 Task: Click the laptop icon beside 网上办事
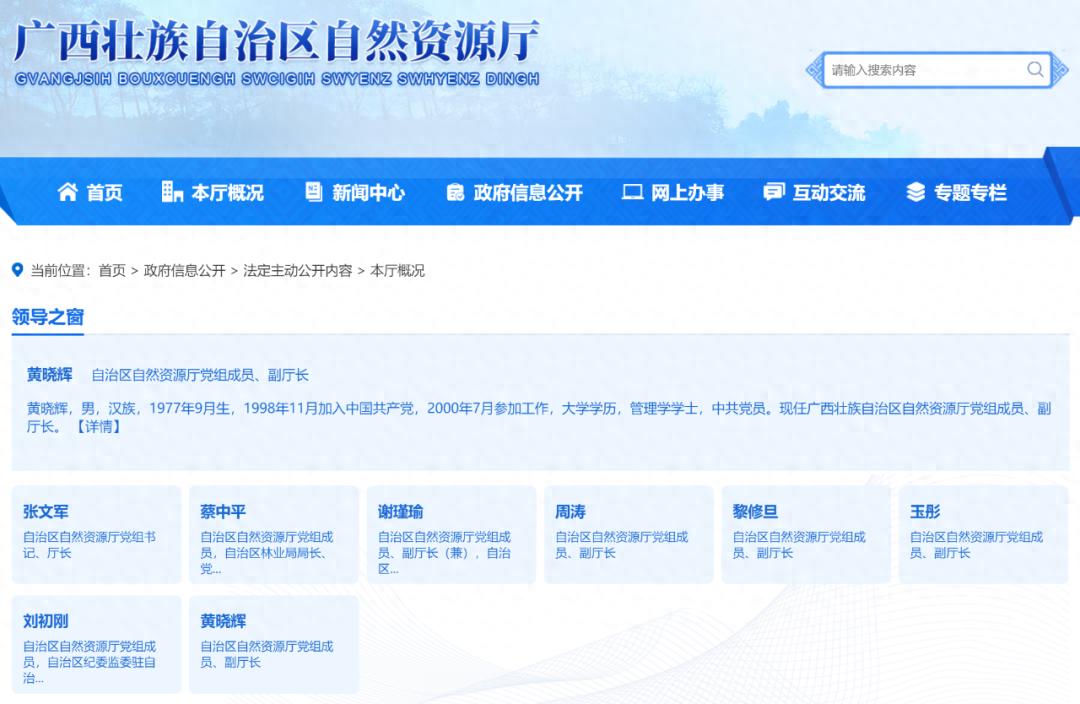pos(632,192)
